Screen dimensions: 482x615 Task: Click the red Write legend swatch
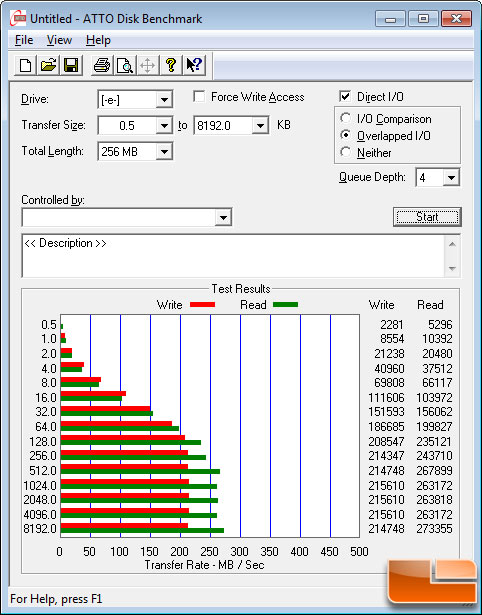click(202, 305)
